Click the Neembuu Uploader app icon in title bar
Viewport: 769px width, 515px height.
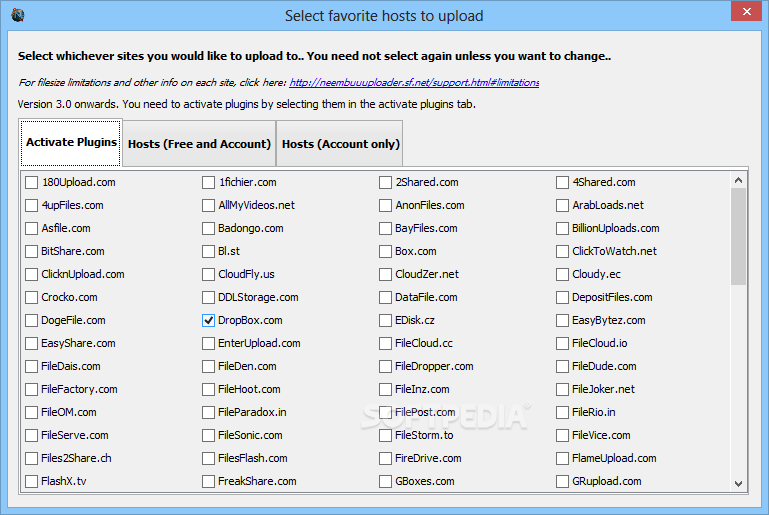[18, 15]
